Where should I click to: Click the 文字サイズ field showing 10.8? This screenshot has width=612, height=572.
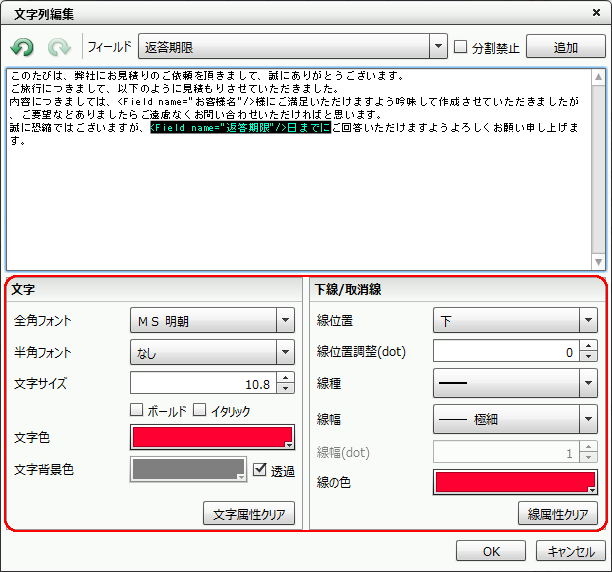point(203,383)
